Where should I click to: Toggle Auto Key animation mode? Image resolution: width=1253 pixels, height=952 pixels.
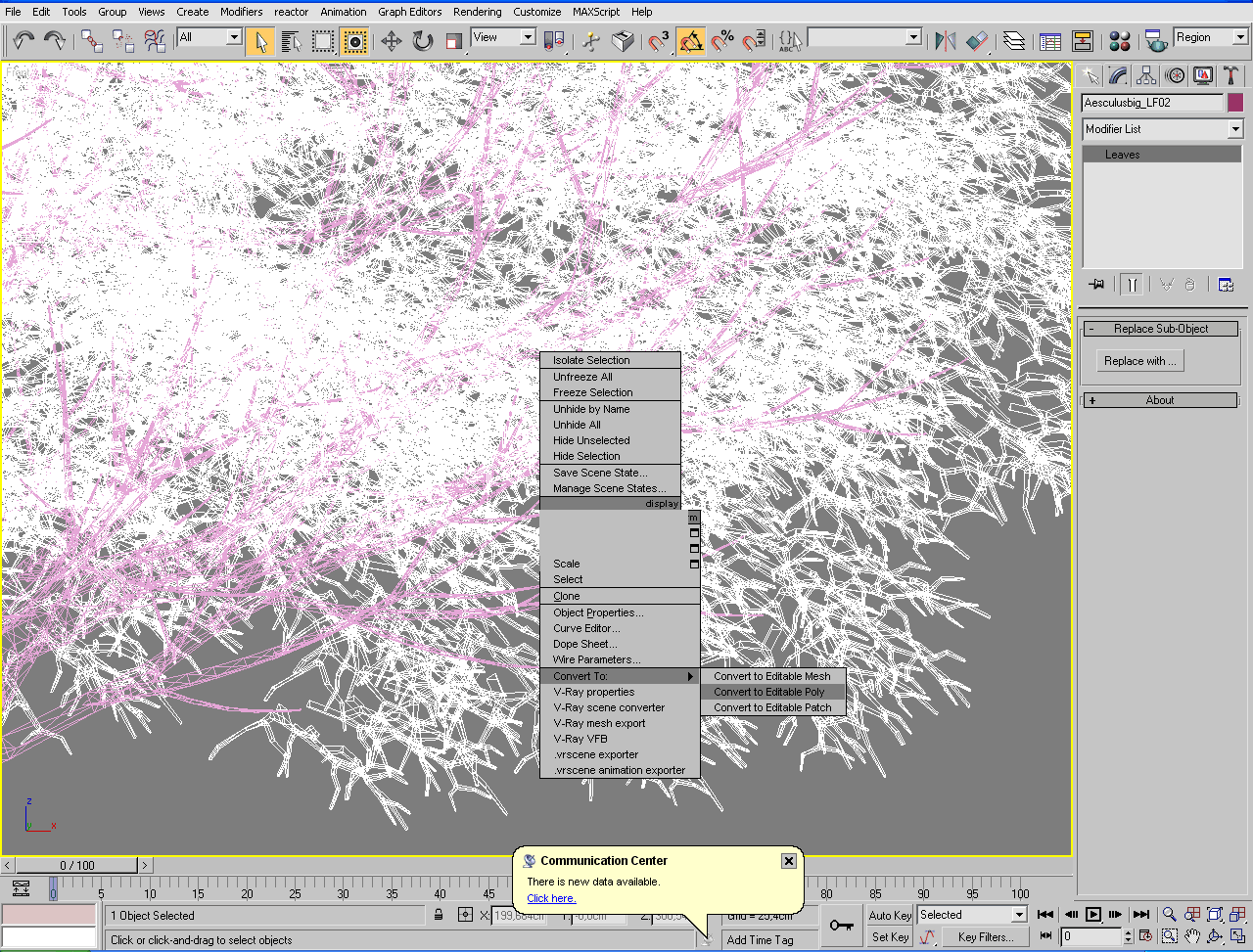tap(889, 915)
